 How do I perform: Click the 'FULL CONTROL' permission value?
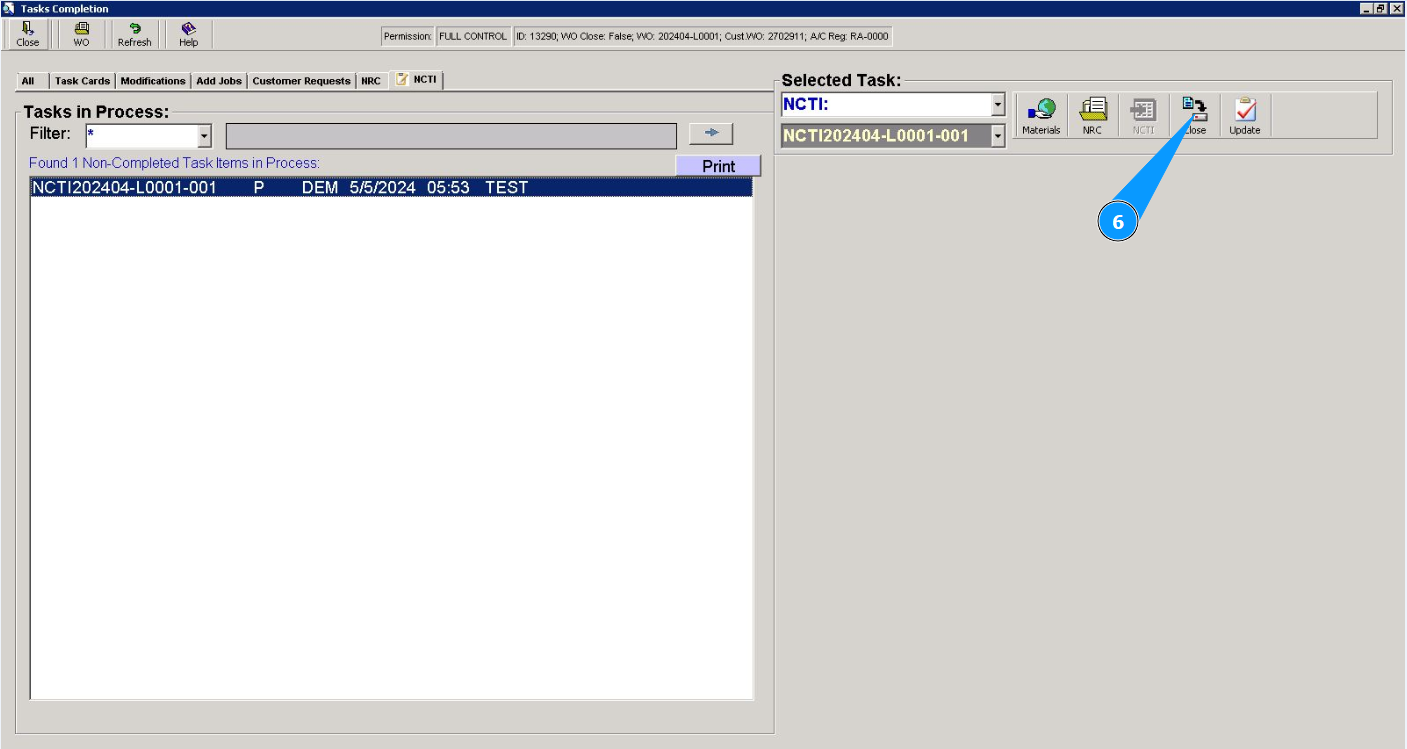pos(473,36)
